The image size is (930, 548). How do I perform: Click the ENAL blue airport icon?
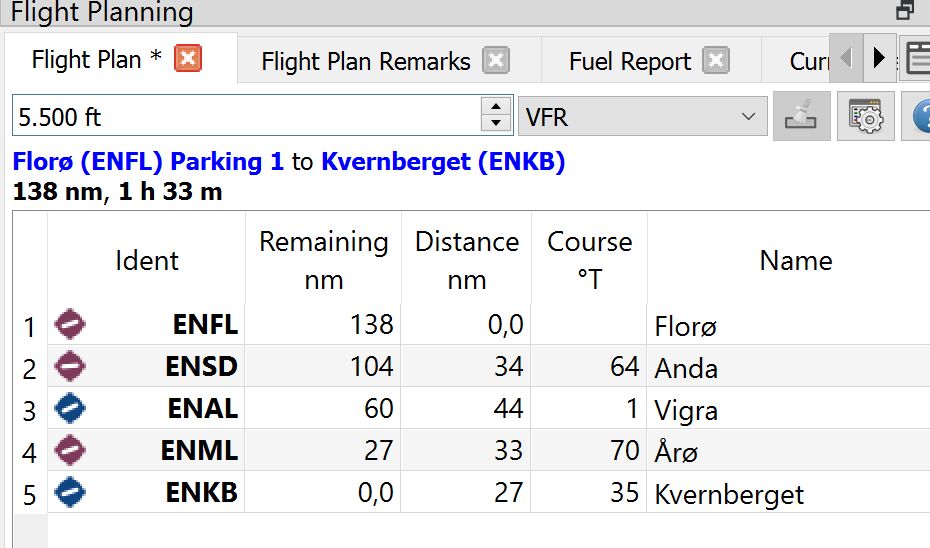pos(70,409)
